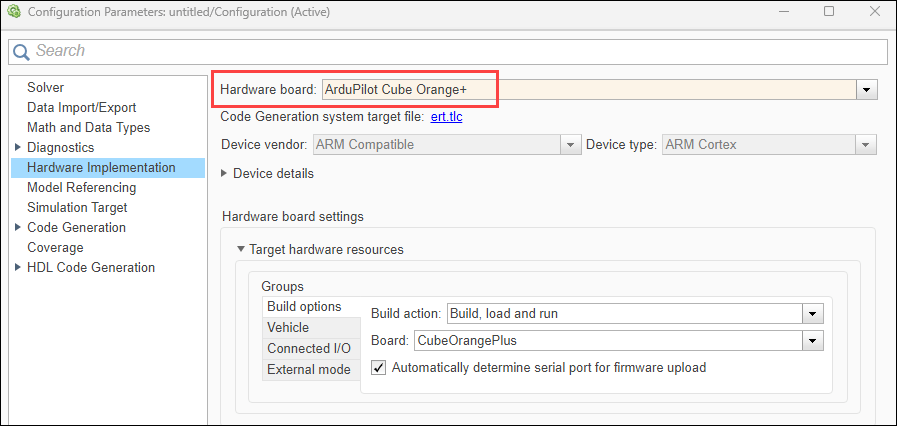Select the Build options group tab
The image size is (897, 426).
[311, 306]
